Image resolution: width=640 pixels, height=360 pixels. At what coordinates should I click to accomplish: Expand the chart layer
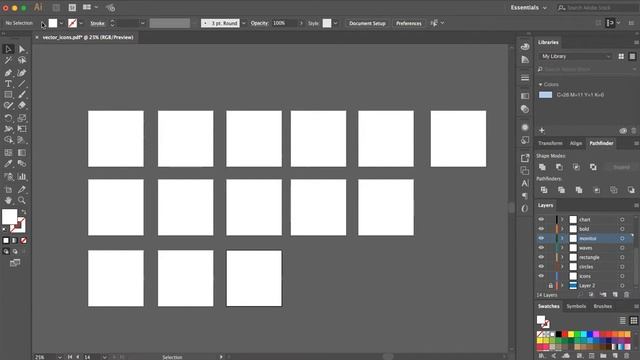(562, 220)
